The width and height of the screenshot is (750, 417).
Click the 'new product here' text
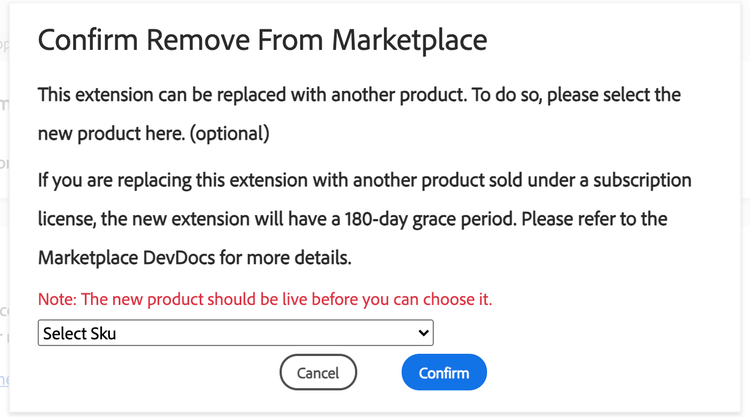pos(102,133)
